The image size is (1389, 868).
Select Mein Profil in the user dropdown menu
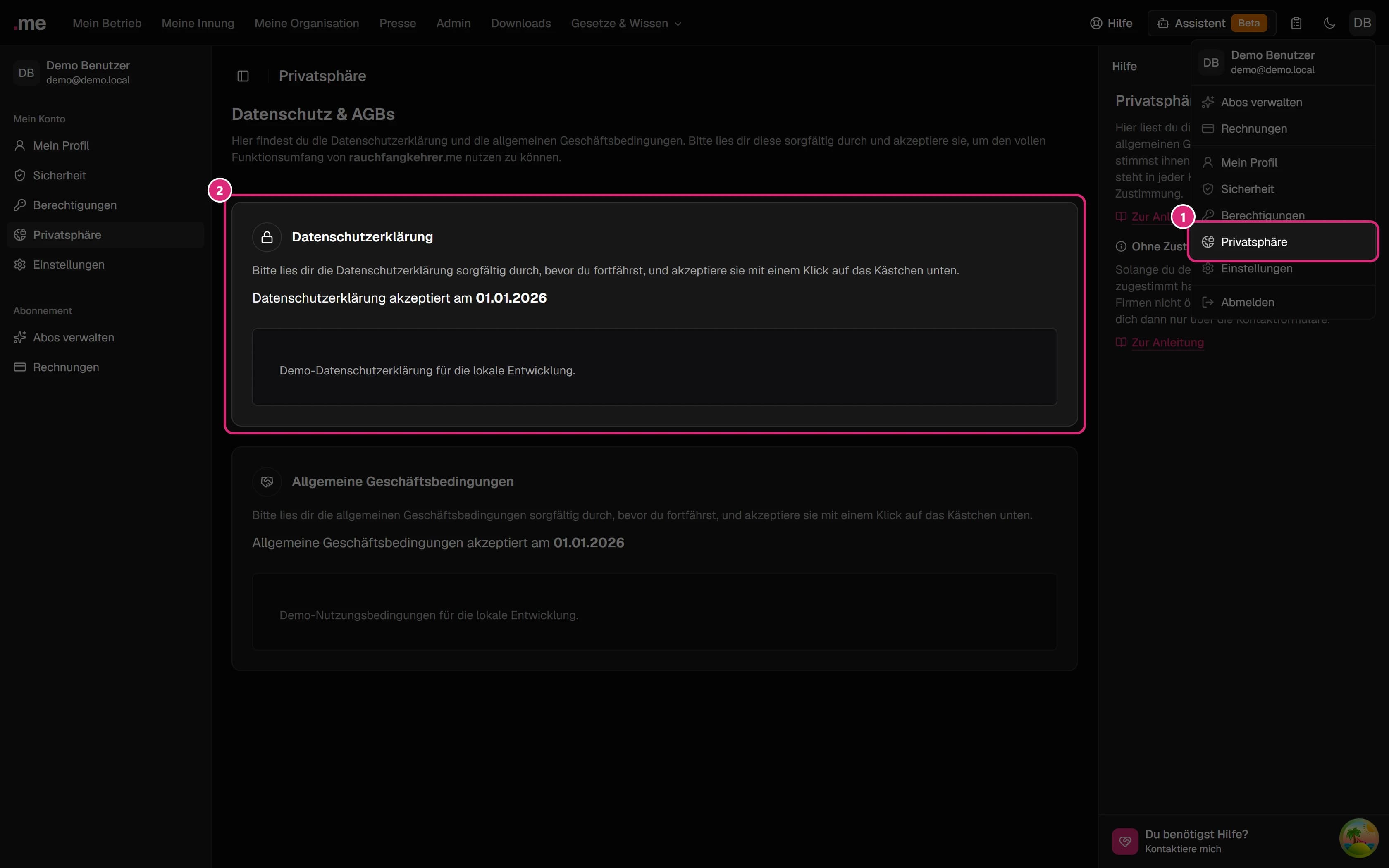pyautogui.click(x=1283, y=162)
